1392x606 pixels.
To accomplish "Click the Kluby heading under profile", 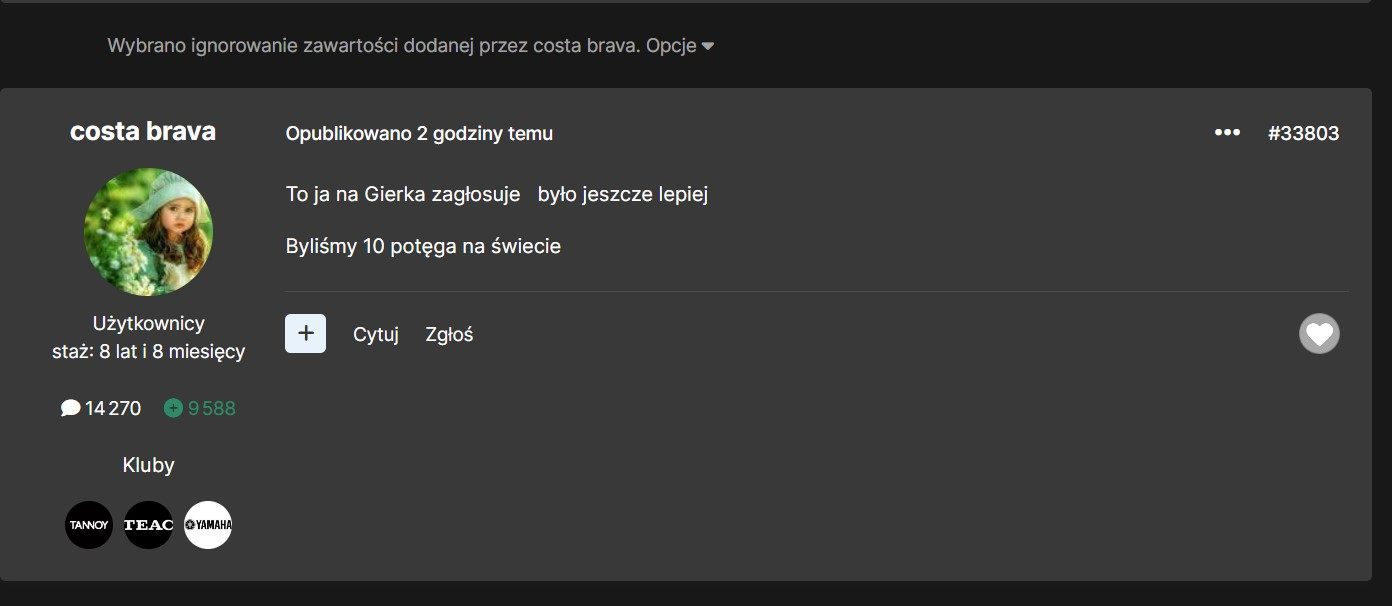I will 148,465.
